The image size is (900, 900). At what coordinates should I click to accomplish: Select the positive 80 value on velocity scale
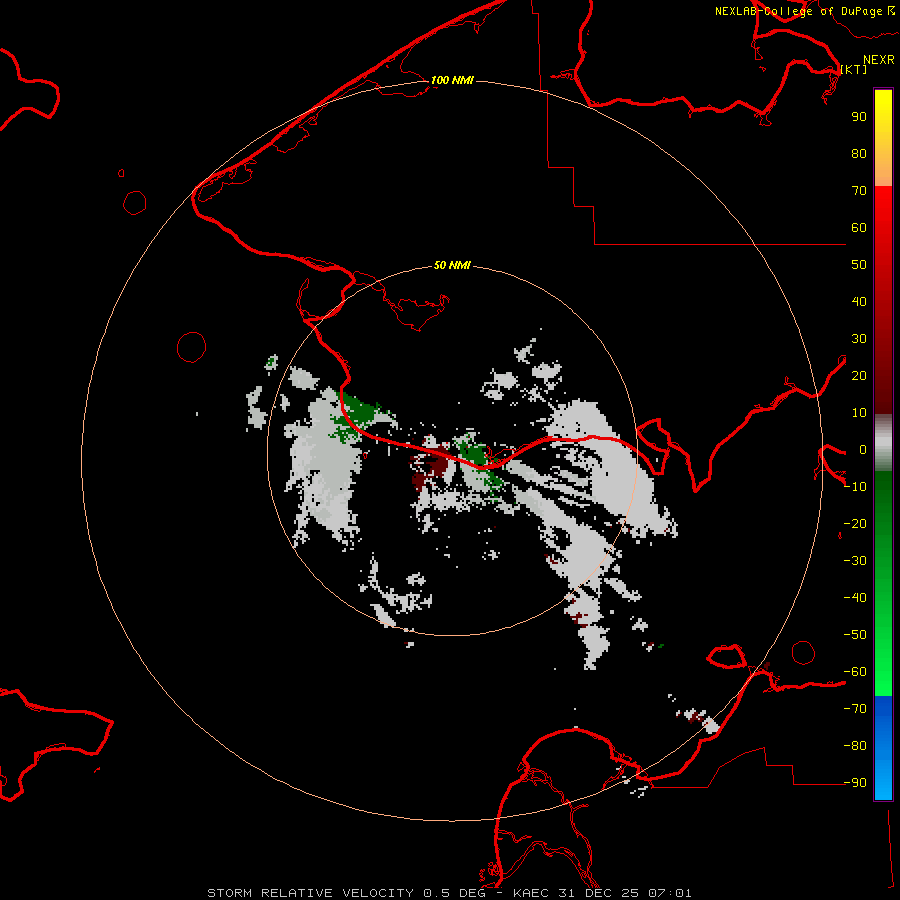coord(859,154)
